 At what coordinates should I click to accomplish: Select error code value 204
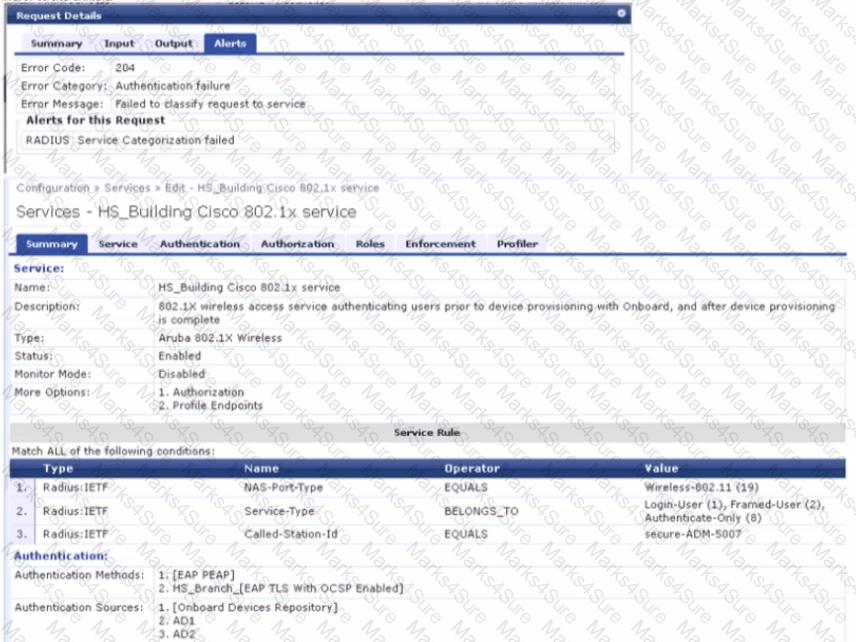[125, 68]
